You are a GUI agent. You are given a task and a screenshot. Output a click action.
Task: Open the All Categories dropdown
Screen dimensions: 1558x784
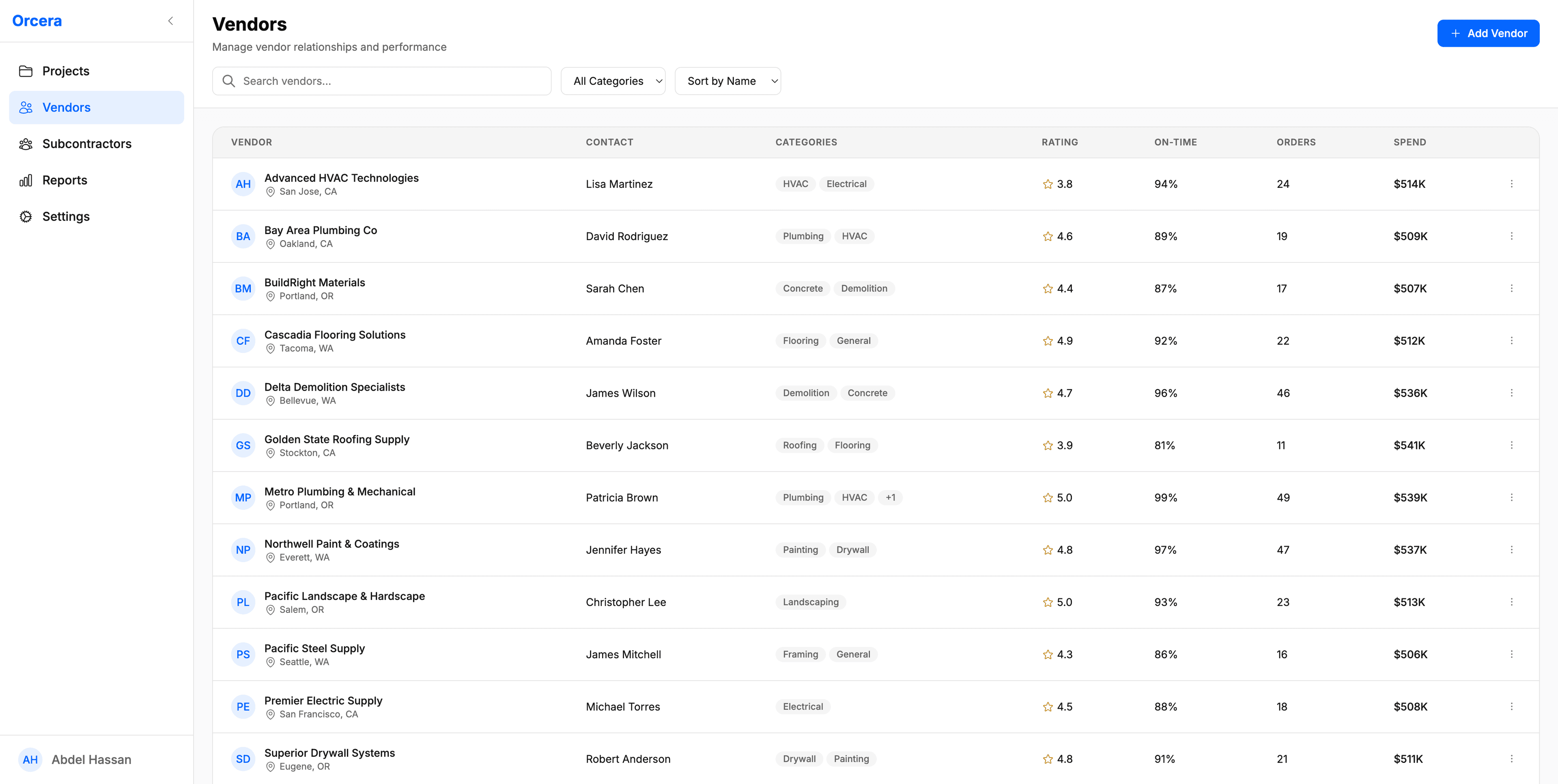[613, 80]
